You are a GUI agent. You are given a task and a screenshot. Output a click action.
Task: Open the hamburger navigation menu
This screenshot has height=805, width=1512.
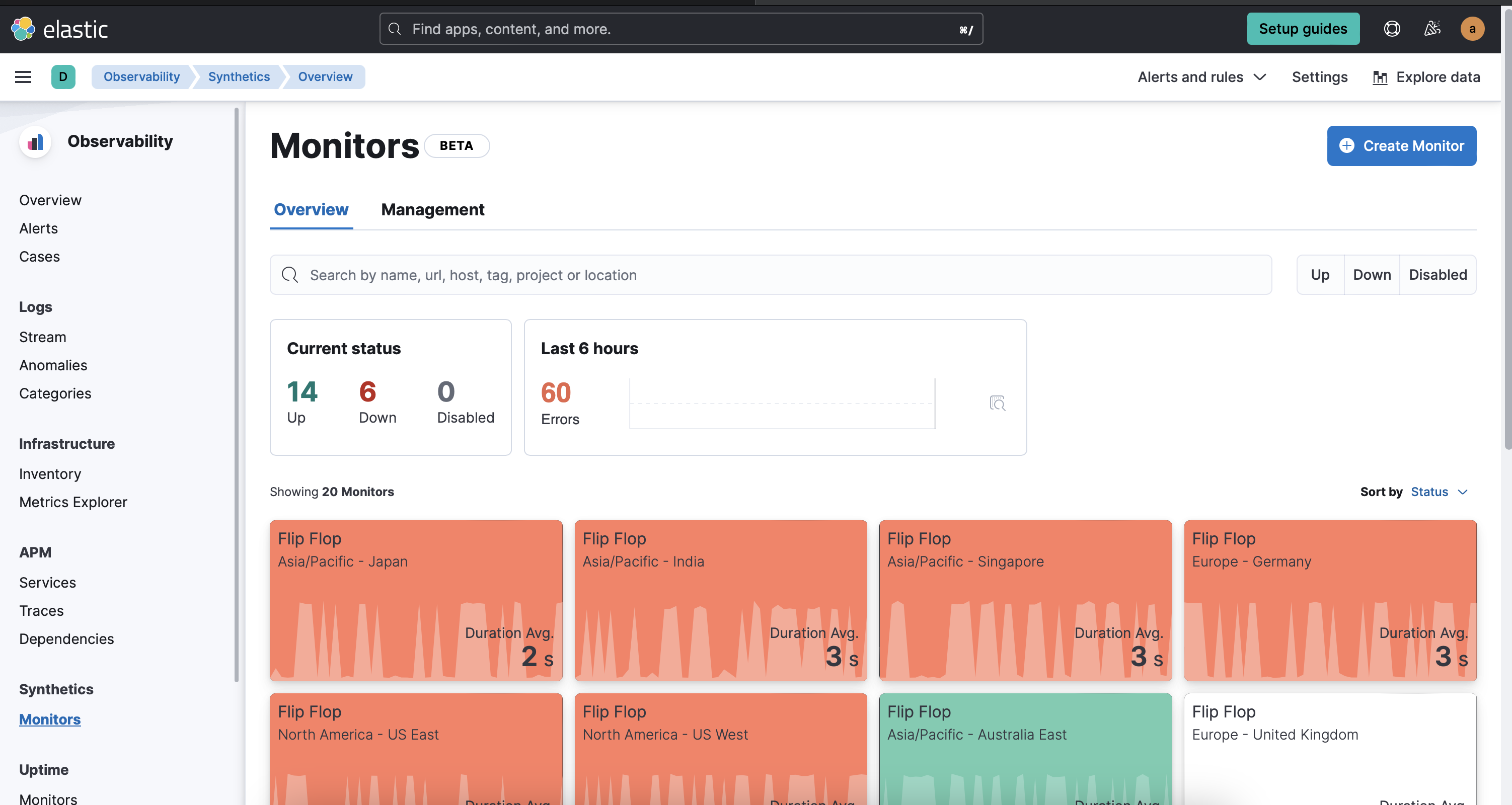click(23, 77)
